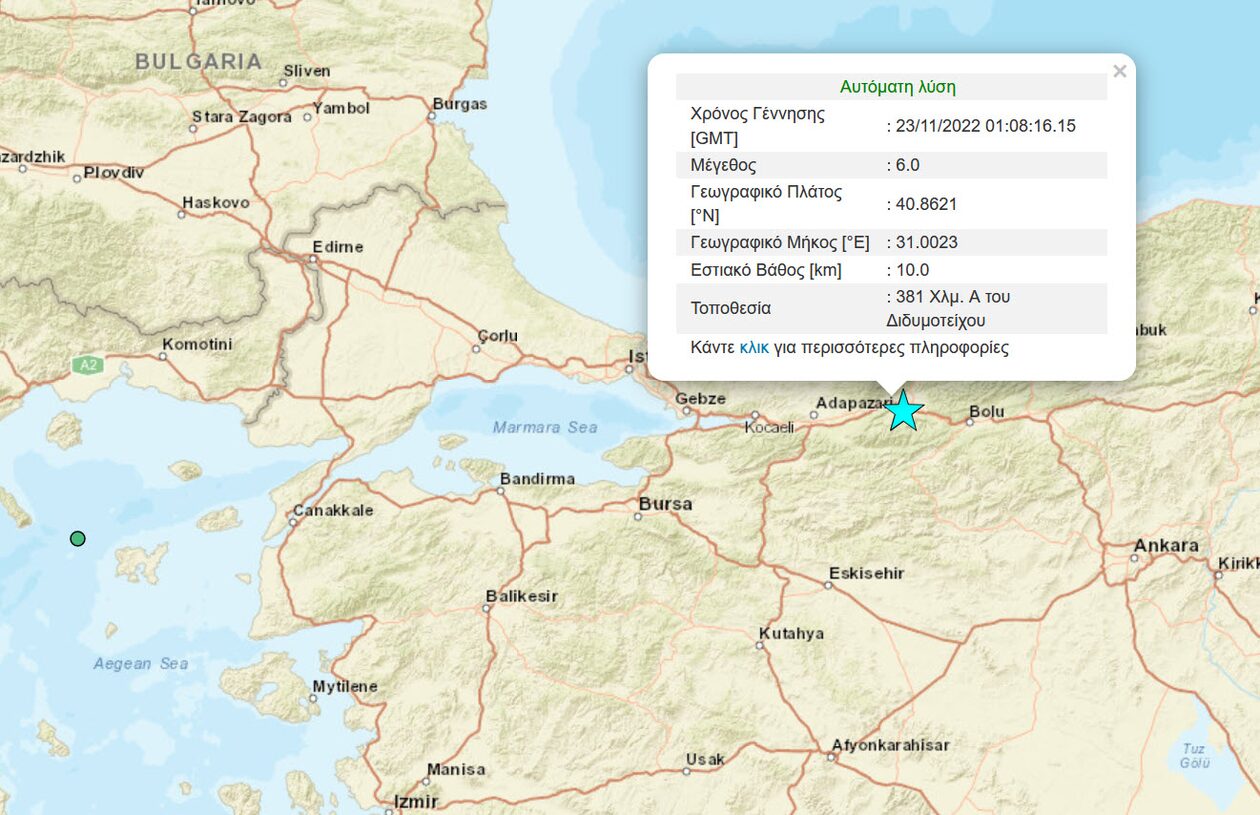The image size is (1260, 815).
Task: Click the cyan star epicenter marker
Action: tap(903, 411)
